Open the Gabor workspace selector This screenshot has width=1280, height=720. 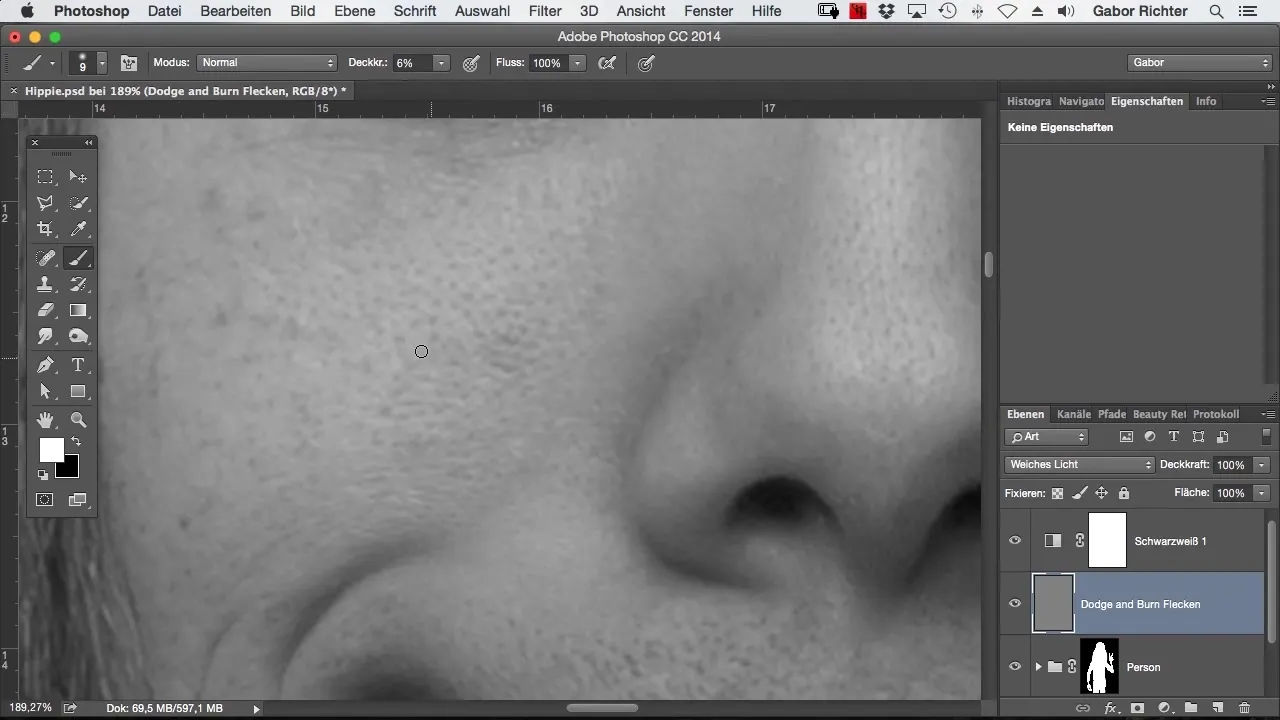1199,63
